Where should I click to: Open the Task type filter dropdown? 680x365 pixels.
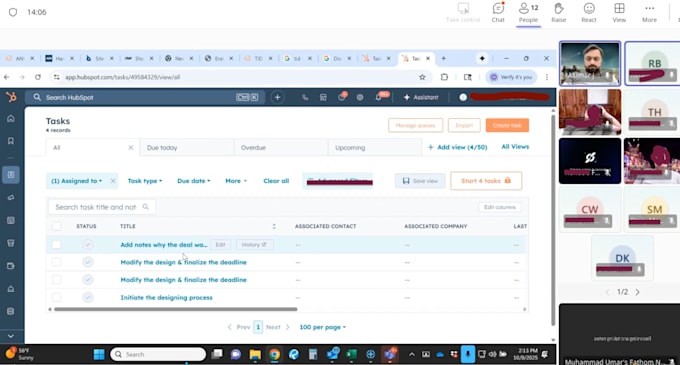pos(145,181)
